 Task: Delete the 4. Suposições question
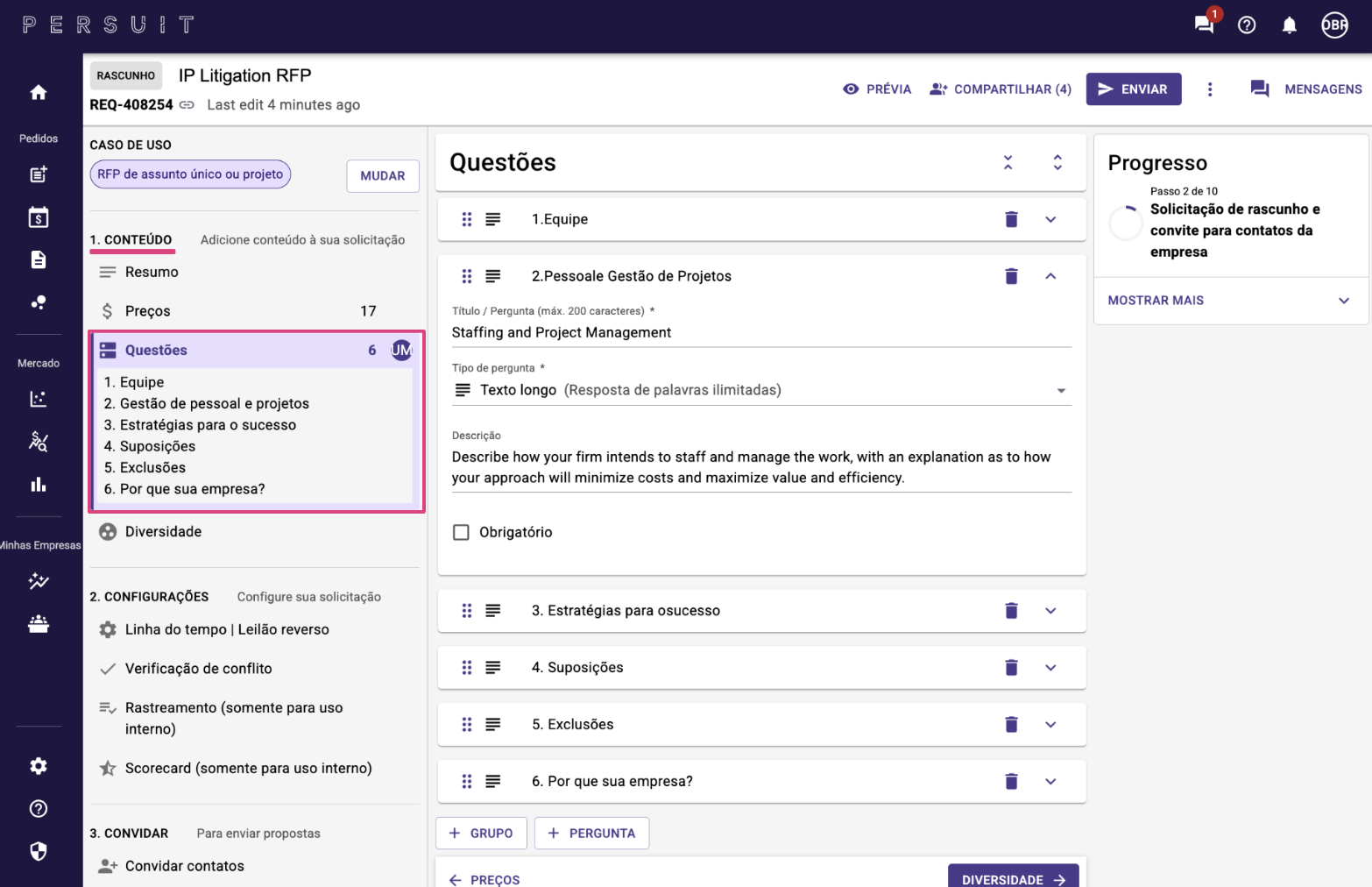point(1011,668)
